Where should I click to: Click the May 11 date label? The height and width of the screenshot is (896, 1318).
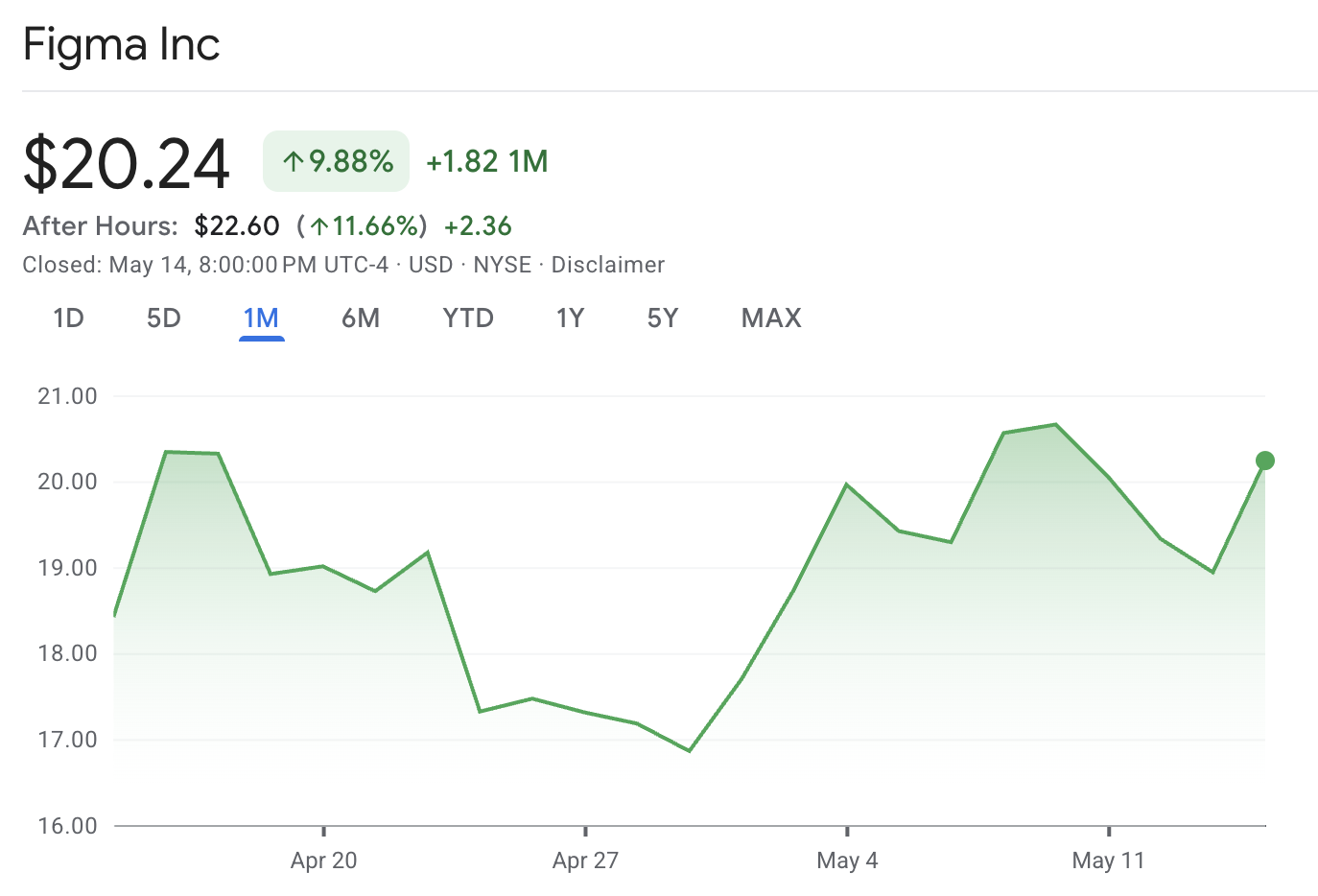click(1109, 861)
